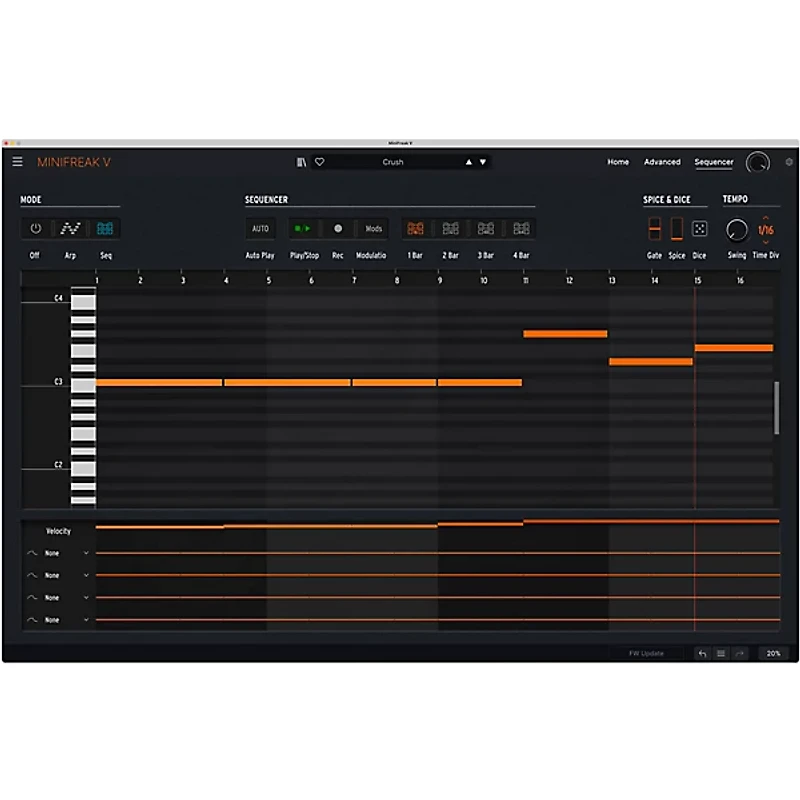Select the Crush preset name field
Image resolution: width=800 pixels, height=800 pixels.
coord(393,161)
